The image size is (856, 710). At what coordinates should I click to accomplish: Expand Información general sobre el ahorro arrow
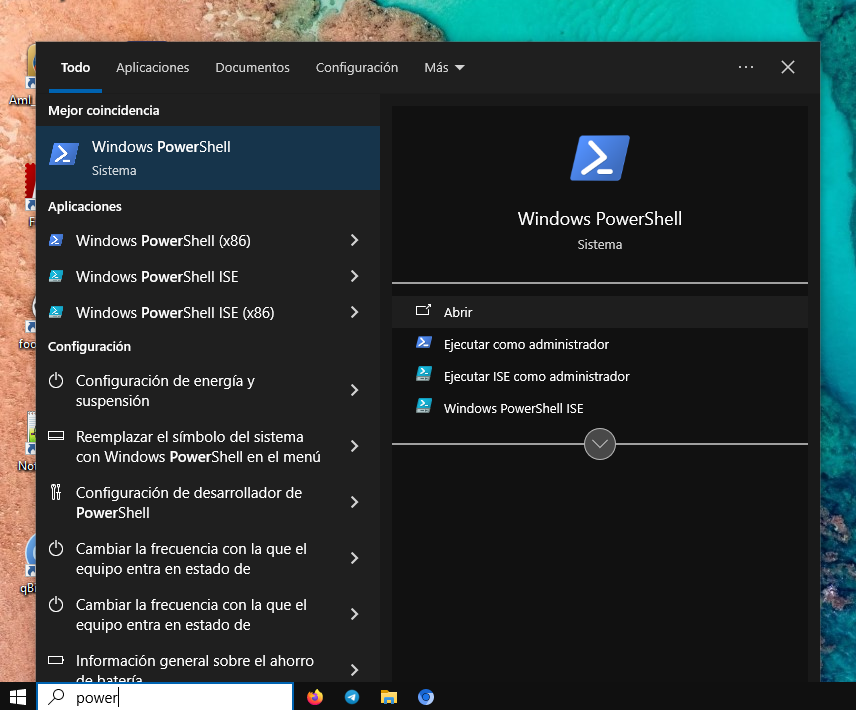pyautogui.click(x=354, y=670)
